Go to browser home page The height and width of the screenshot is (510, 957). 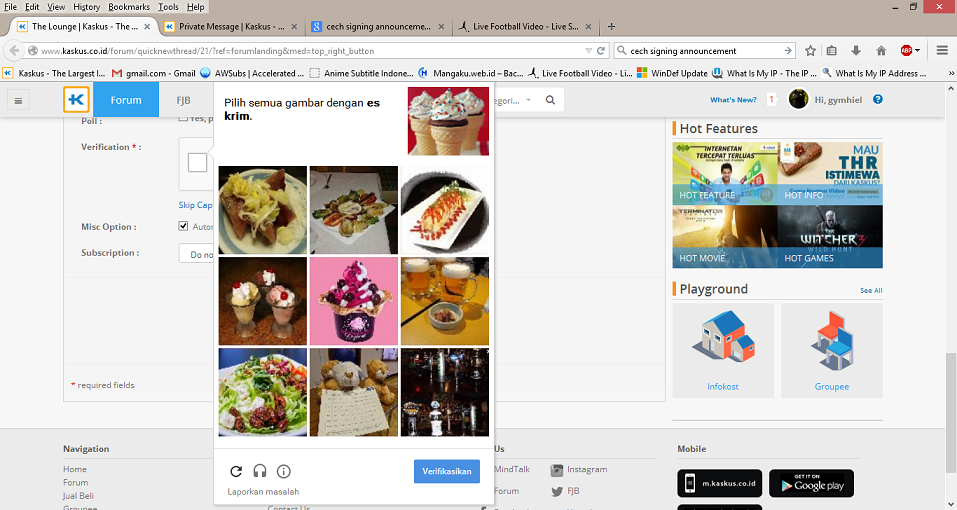pos(881,51)
